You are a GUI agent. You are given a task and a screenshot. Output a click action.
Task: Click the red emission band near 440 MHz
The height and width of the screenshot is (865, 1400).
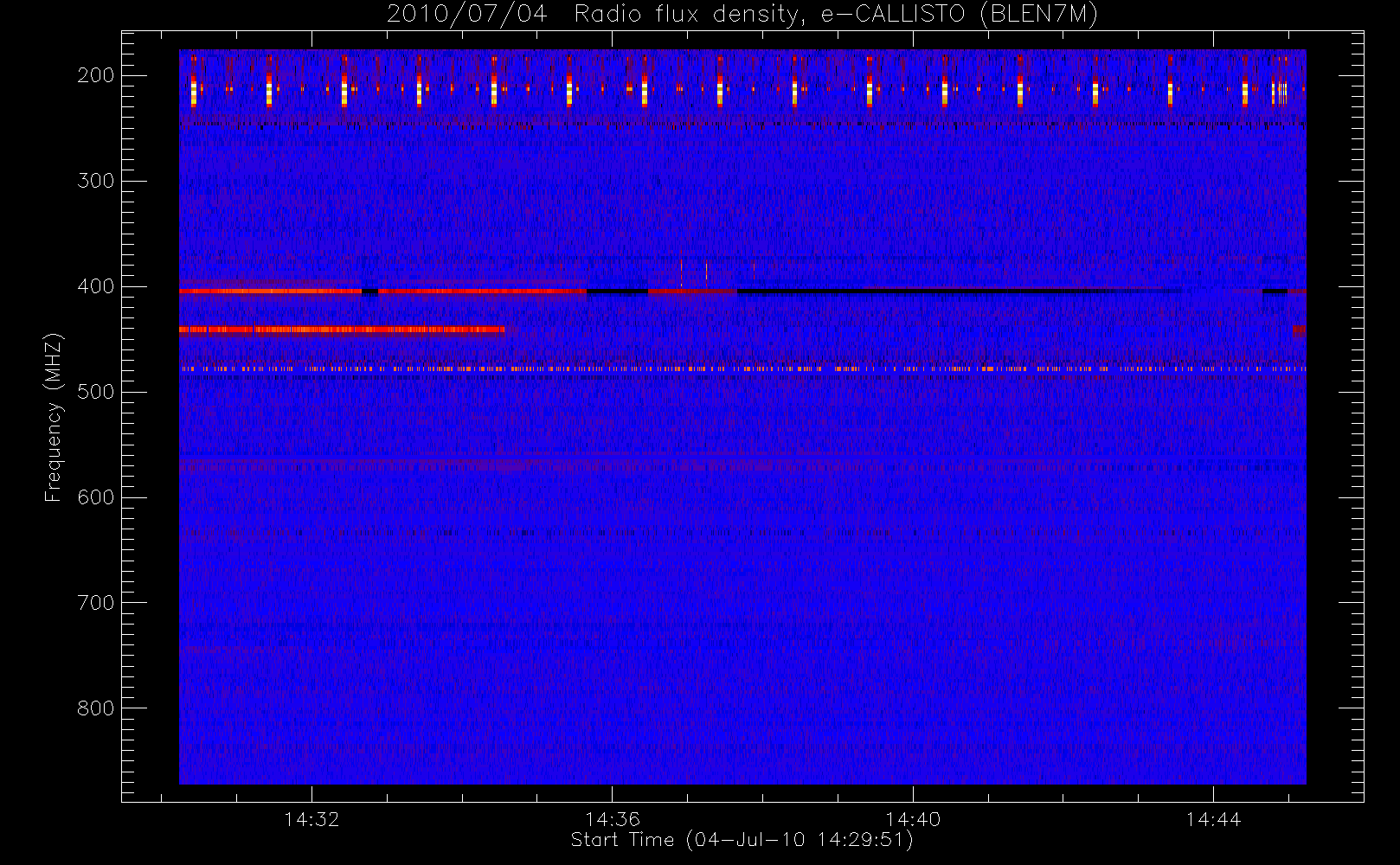342,330
